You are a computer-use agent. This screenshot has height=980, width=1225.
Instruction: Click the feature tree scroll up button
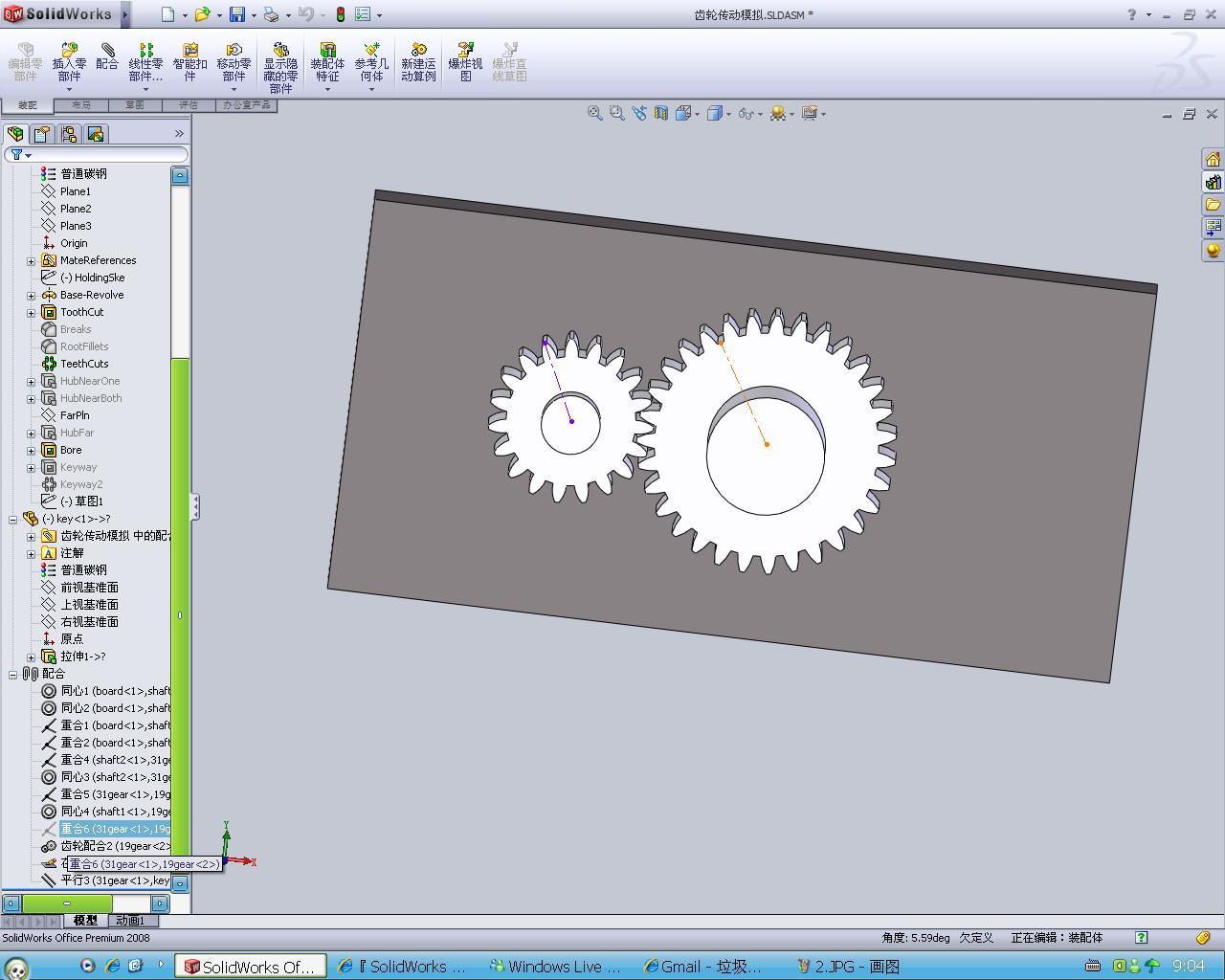(180, 175)
